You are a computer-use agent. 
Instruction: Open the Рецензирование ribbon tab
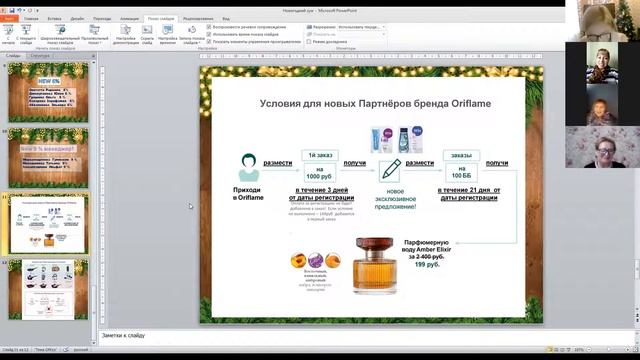[198, 19]
